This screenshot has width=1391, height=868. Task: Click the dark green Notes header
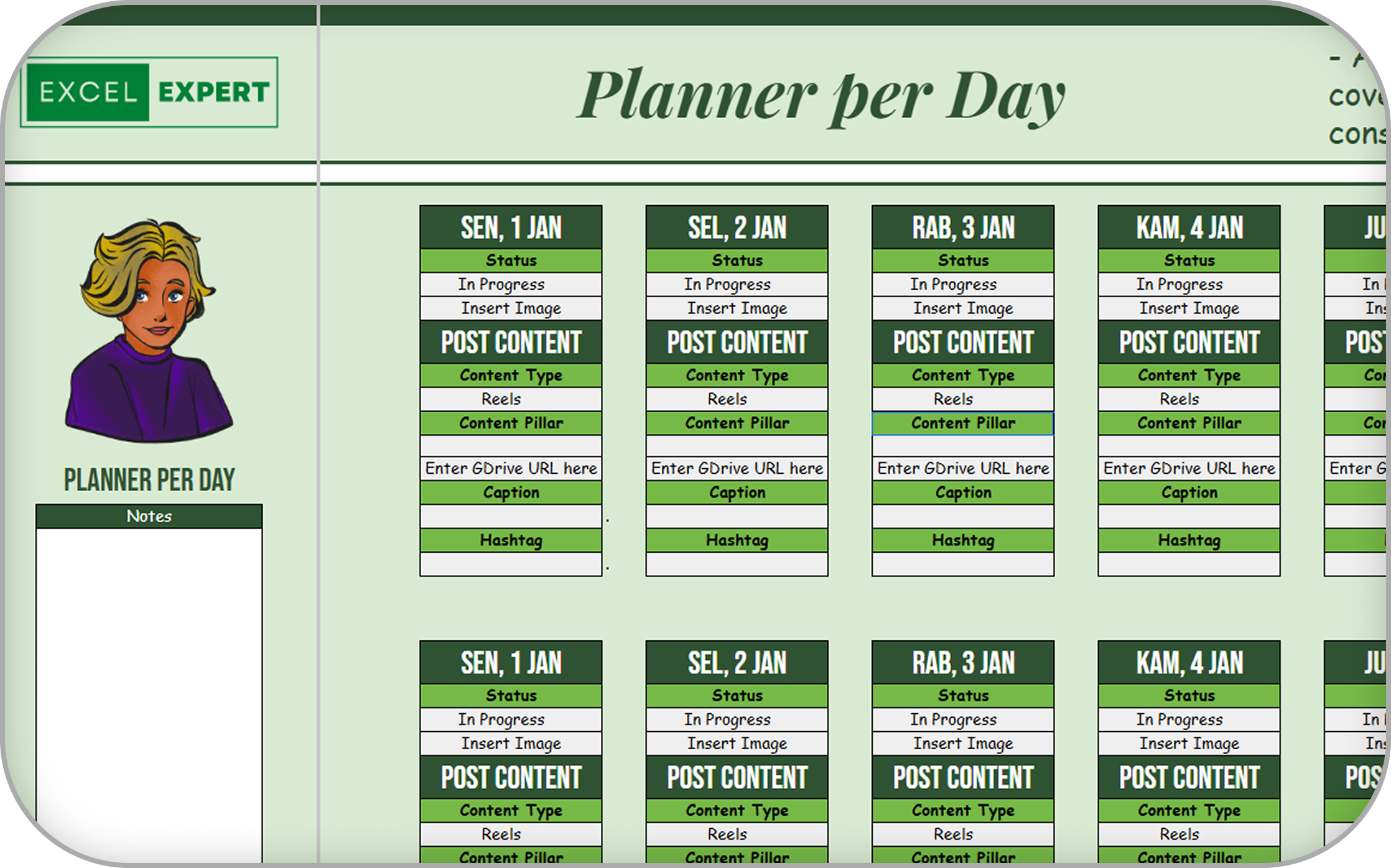(149, 516)
